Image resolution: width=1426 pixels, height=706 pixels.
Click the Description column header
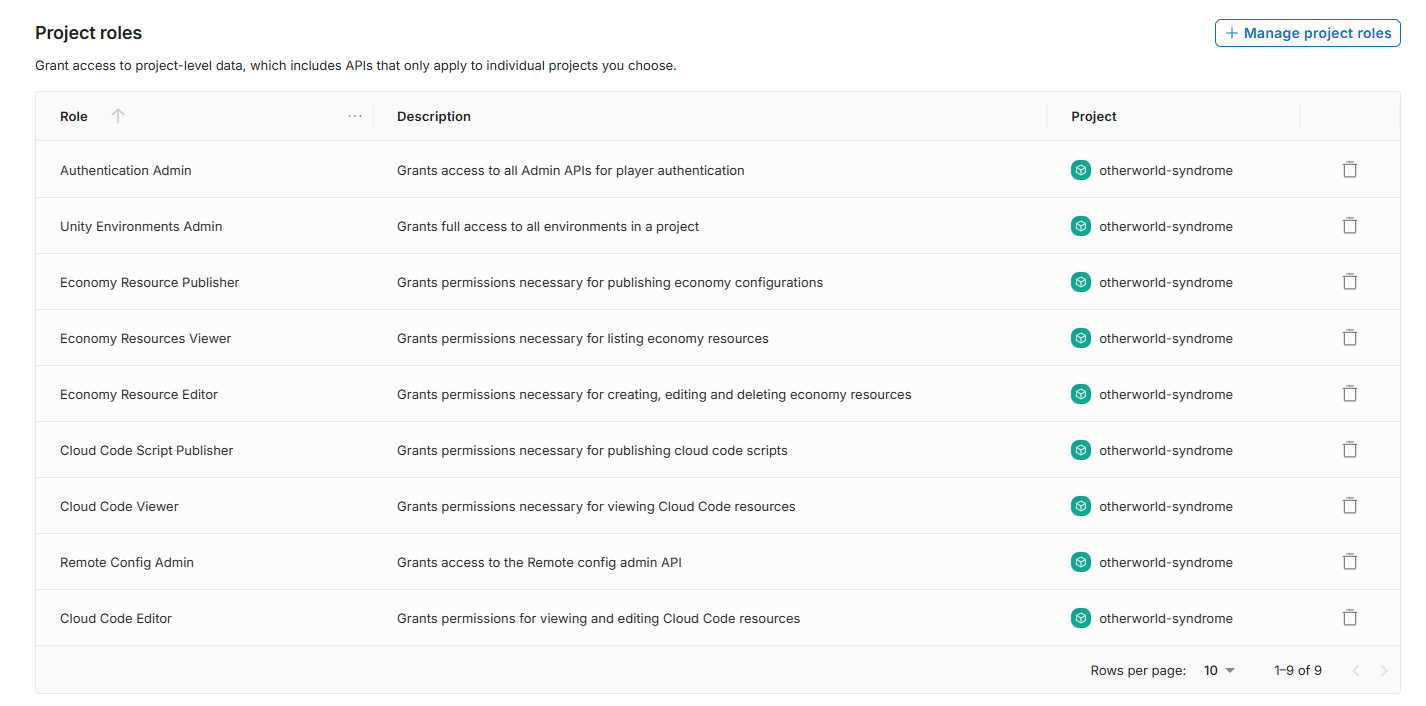click(434, 116)
